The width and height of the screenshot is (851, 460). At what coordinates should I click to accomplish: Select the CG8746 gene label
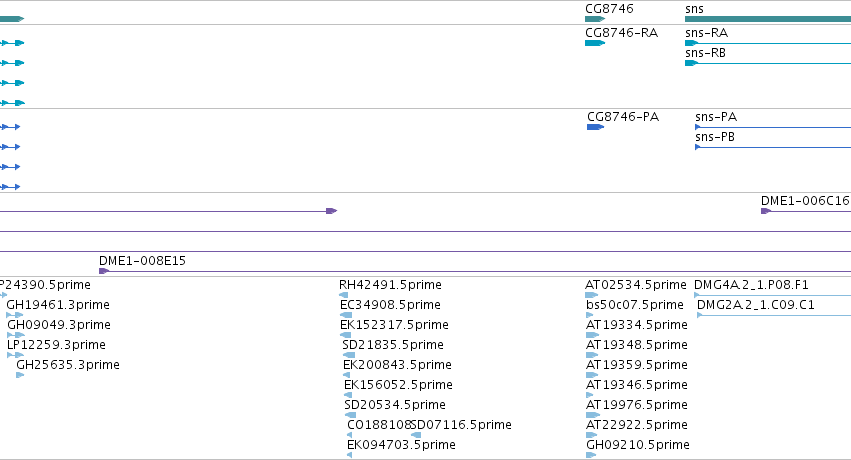(609, 9)
